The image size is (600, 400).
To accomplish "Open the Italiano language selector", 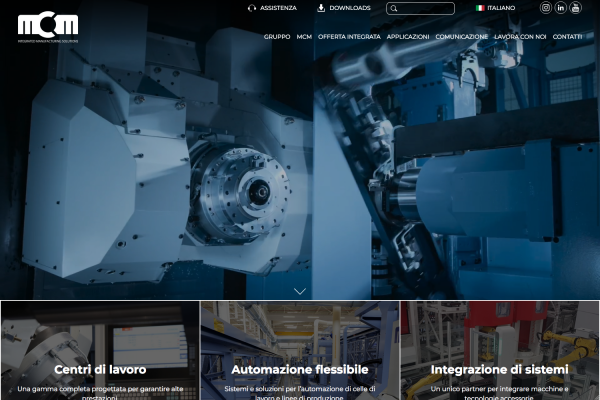I will click(502, 8).
